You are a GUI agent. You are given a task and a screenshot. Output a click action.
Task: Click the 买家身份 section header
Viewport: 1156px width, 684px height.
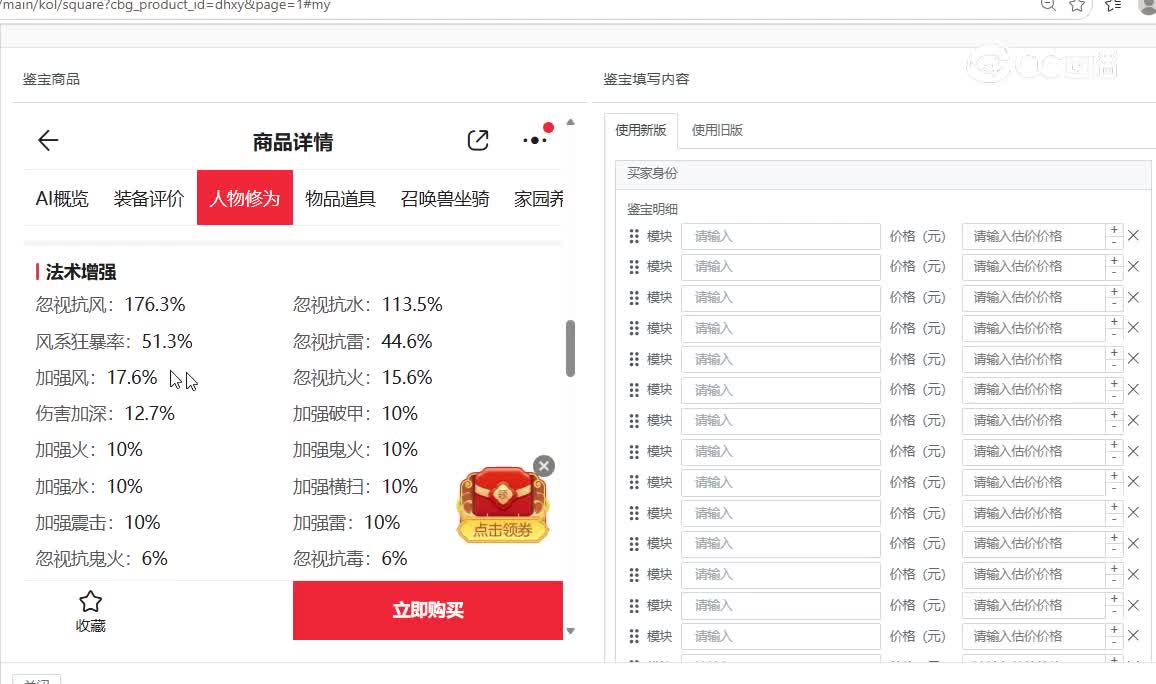[882, 173]
